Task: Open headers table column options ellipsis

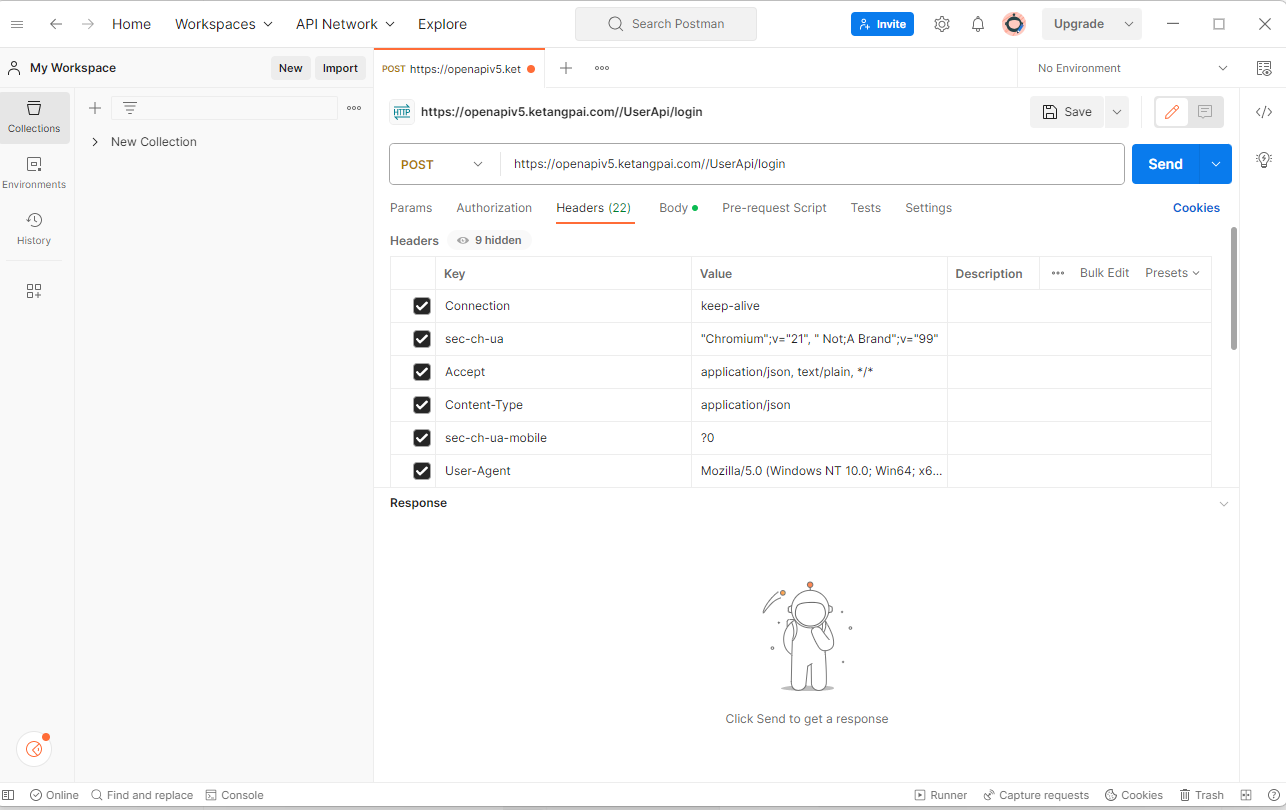Action: [x=1058, y=273]
